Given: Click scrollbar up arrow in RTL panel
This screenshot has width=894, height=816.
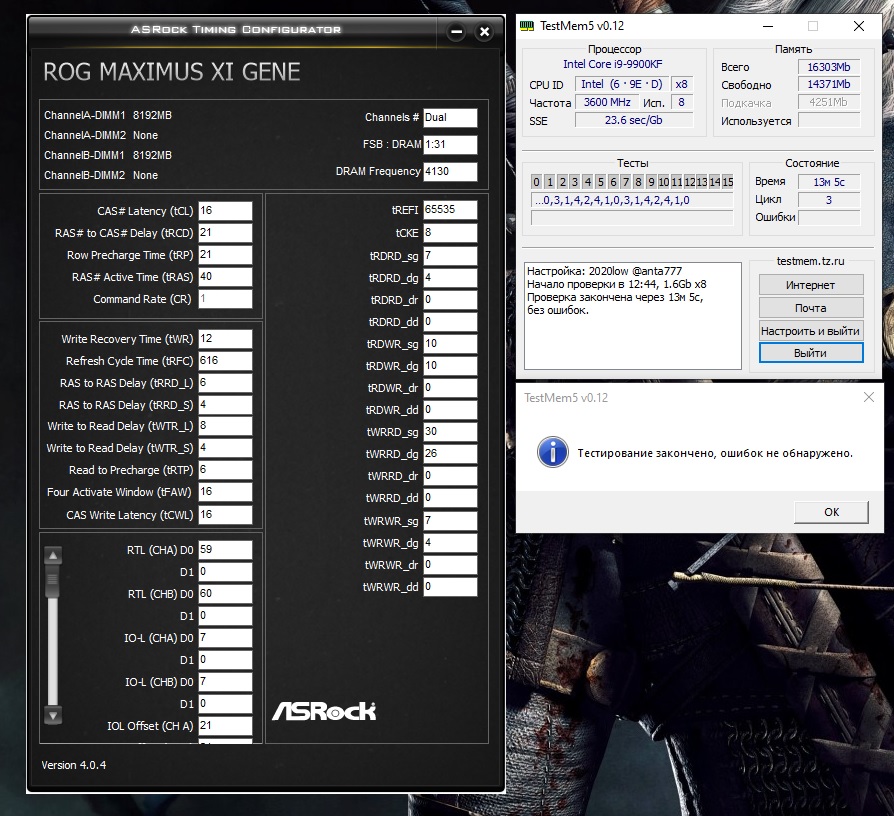Looking at the screenshot, I should point(53,555).
